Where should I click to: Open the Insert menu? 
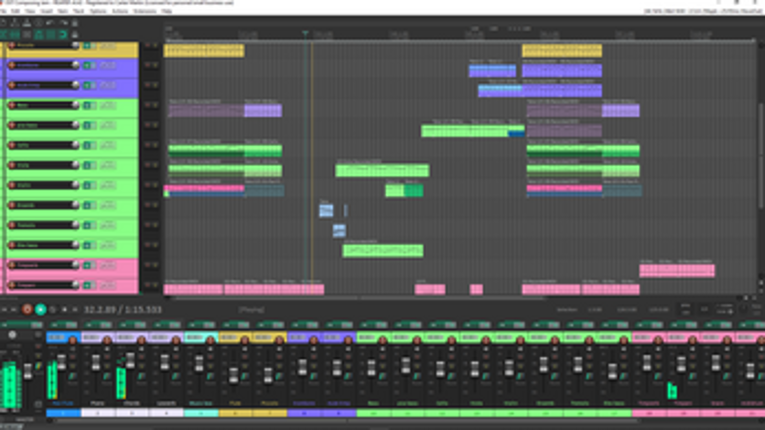coord(47,11)
